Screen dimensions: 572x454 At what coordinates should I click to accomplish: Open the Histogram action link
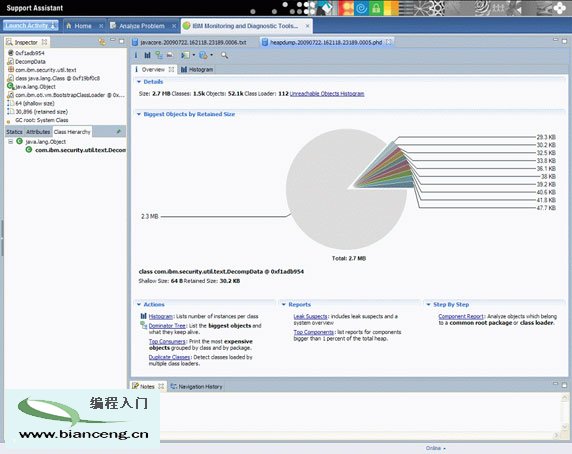click(161, 316)
